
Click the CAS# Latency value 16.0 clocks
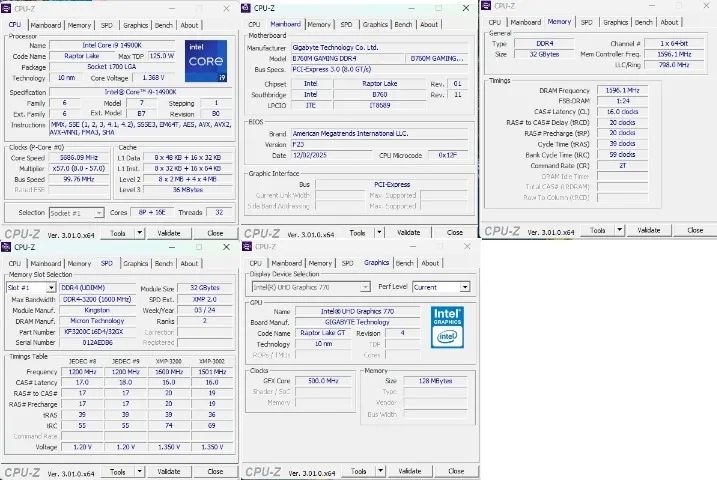622,112
